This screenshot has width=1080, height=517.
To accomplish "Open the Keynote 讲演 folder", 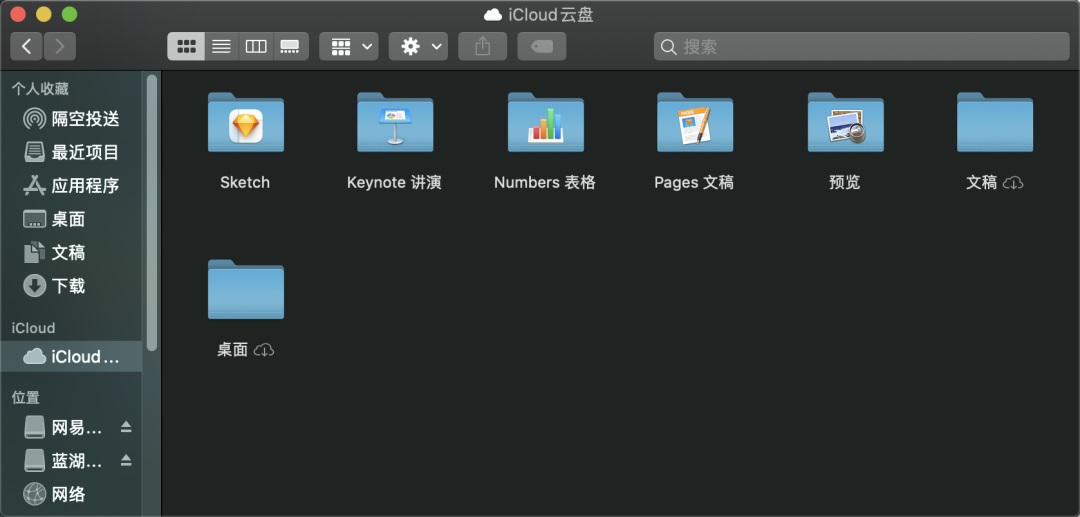I will tap(395, 122).
